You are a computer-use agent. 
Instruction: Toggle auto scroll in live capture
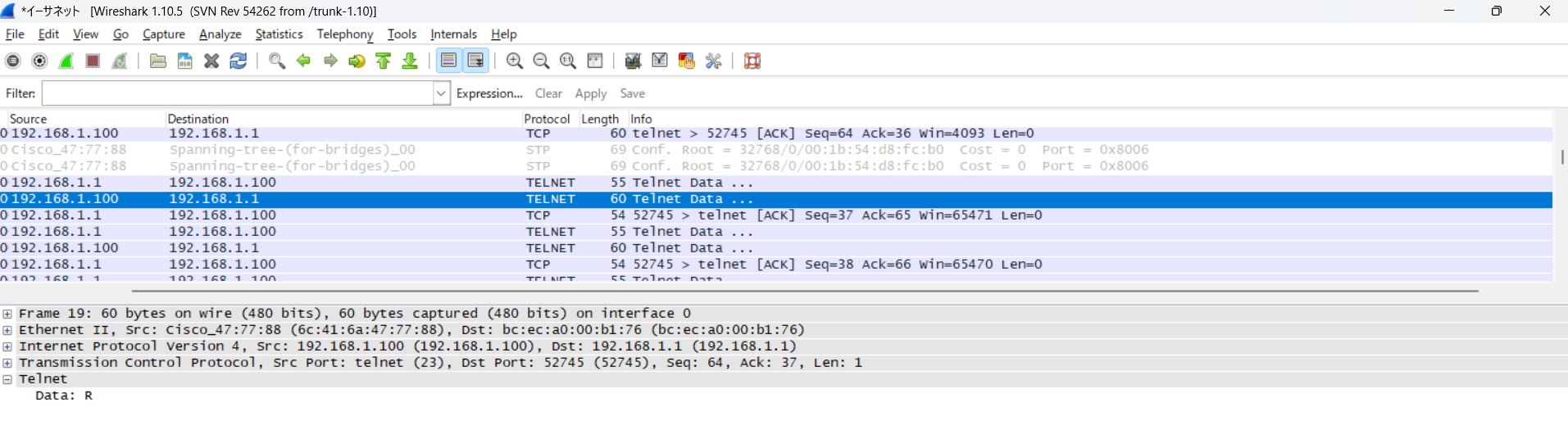[475, 61]
